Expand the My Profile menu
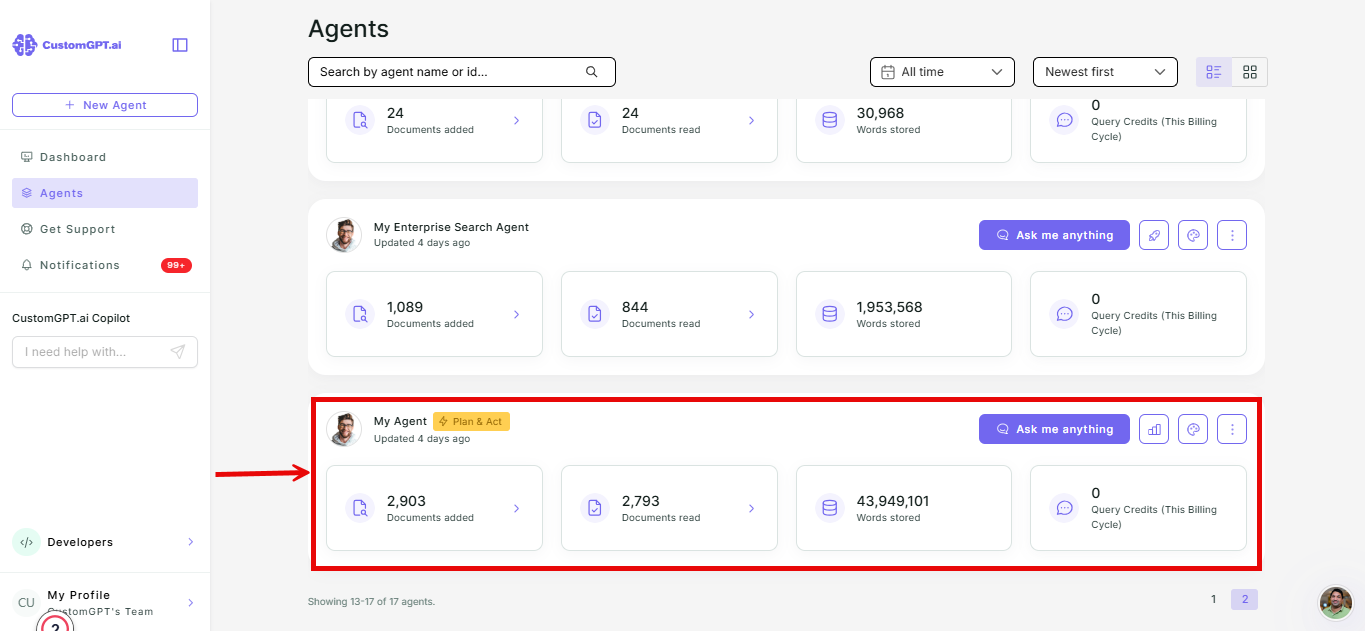 click(x=105, y=602)
